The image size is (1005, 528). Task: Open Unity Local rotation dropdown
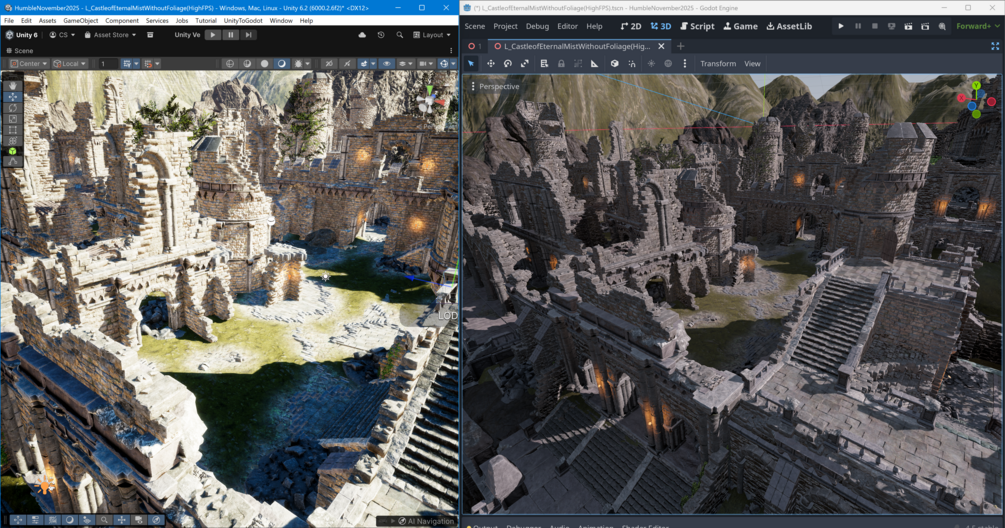coord(70,63)
